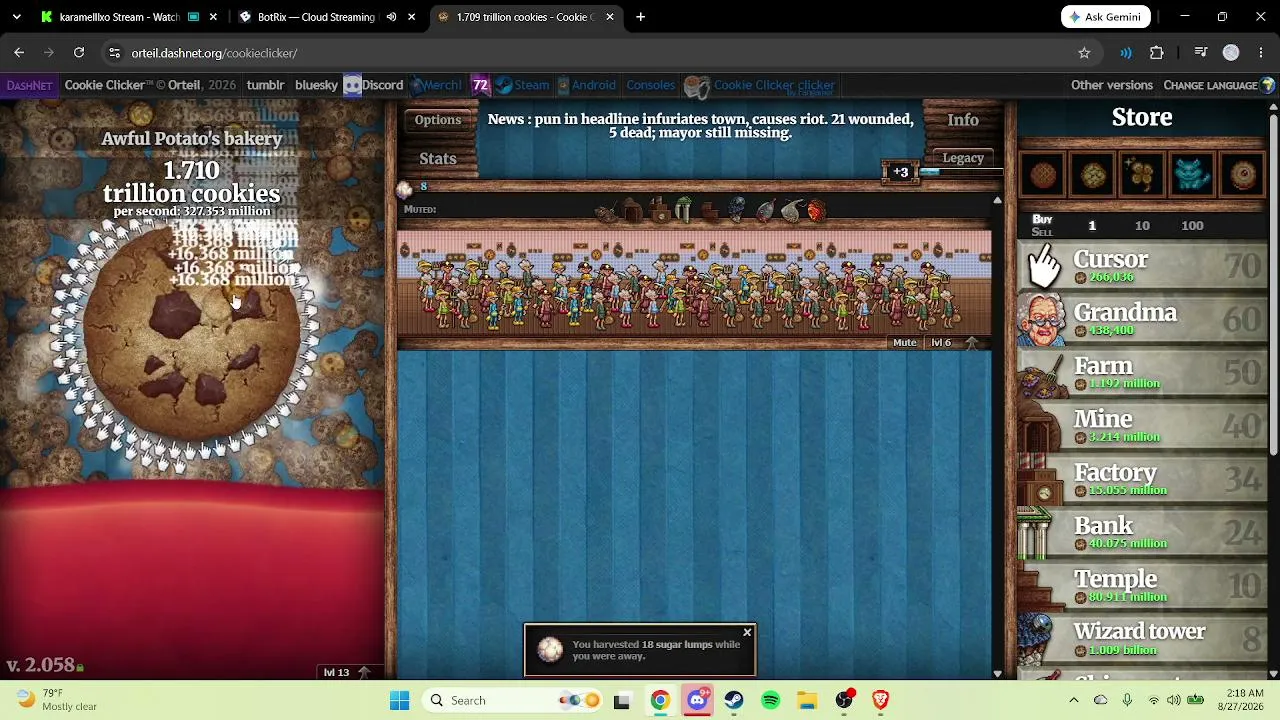The width and height of the screenshot is (1280, 720).
Task: Open the Discord icon in the taskbar
Action: pyautogui.click(x=697, y=700)
